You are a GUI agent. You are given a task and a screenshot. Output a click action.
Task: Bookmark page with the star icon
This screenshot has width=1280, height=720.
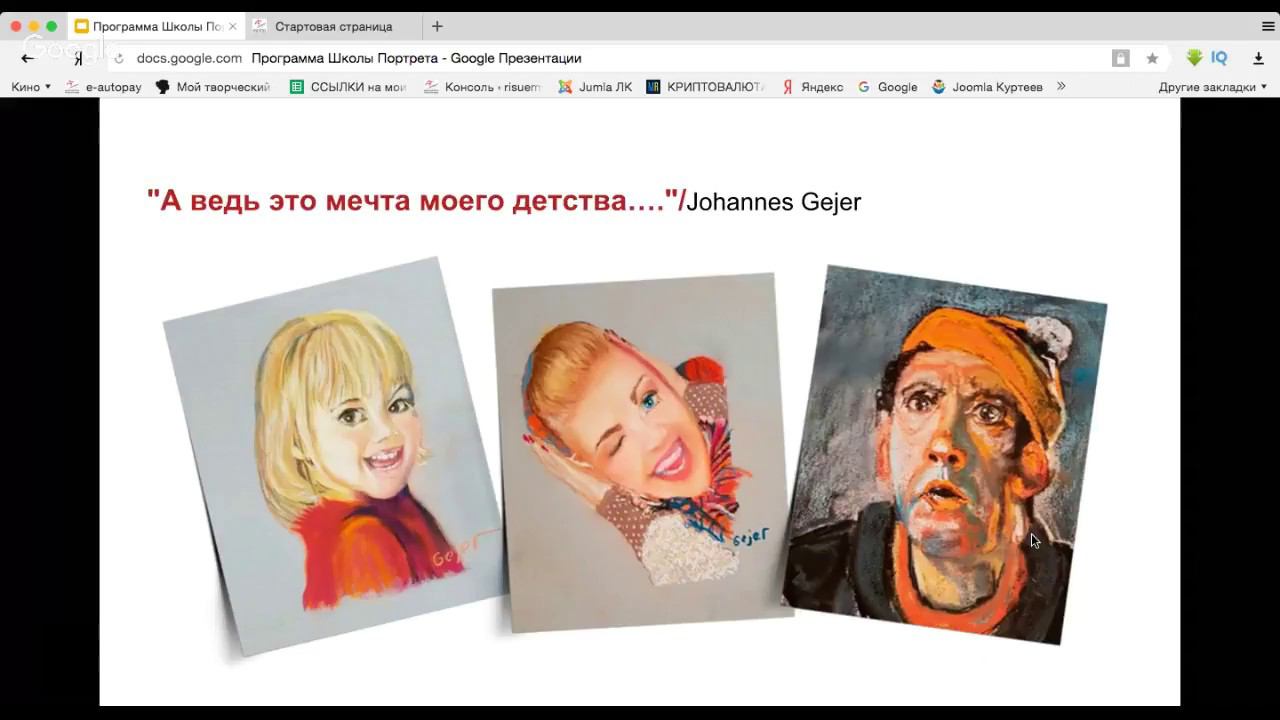1152,58
